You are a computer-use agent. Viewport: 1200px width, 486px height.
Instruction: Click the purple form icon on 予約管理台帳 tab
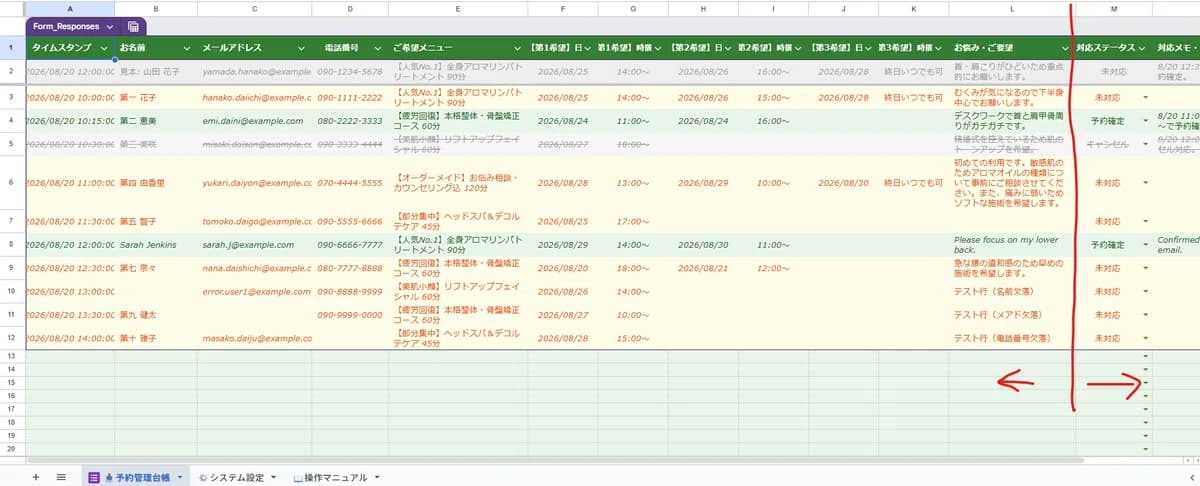click(95, 478)
